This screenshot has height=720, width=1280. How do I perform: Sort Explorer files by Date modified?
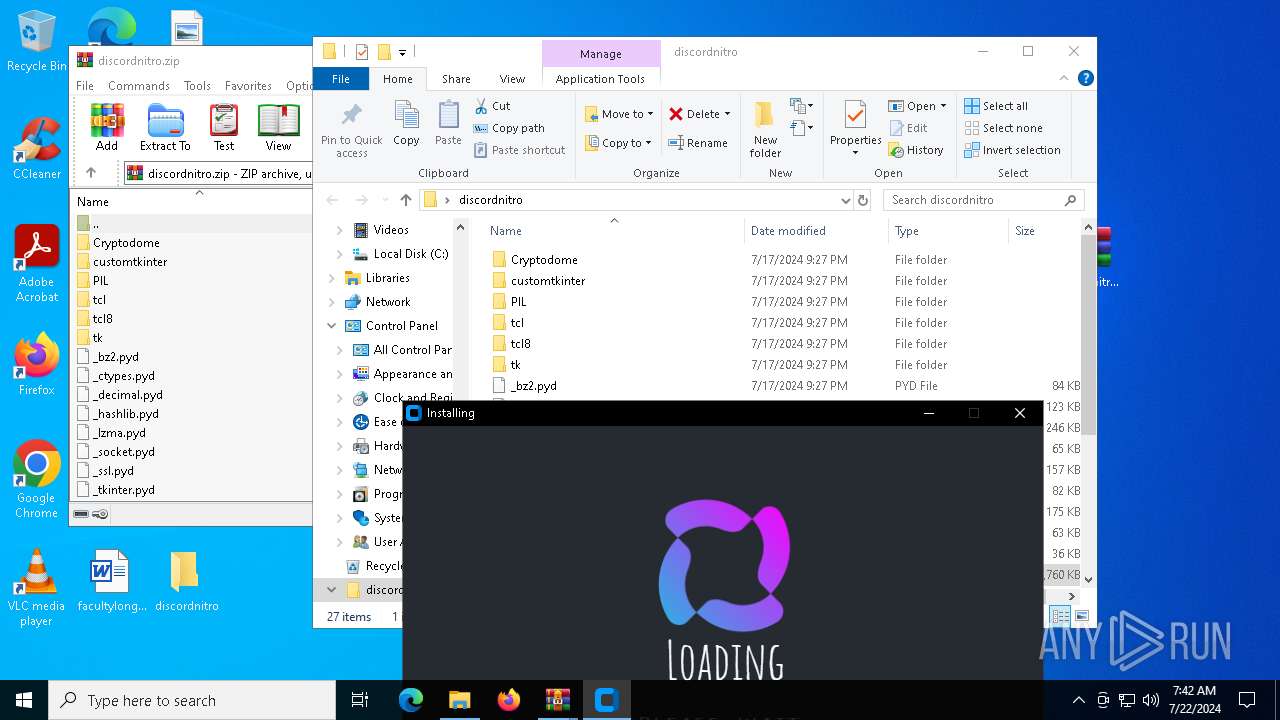tap(788, 231)
